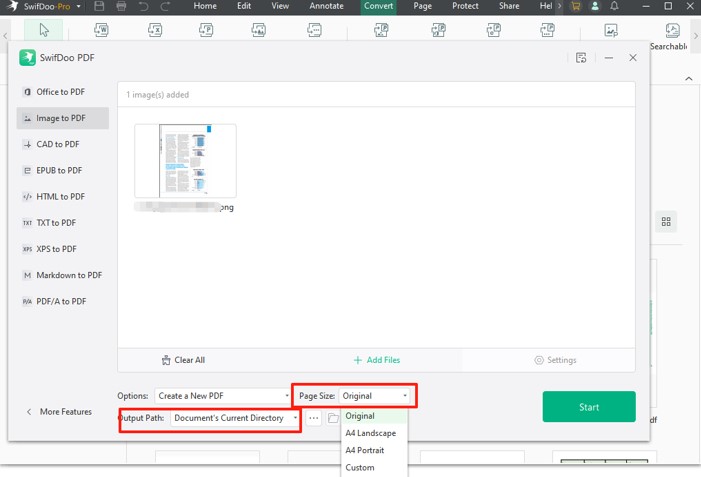Open the output folder icon
The height and width of the screenshot is (477, 701).
(333, 418)
